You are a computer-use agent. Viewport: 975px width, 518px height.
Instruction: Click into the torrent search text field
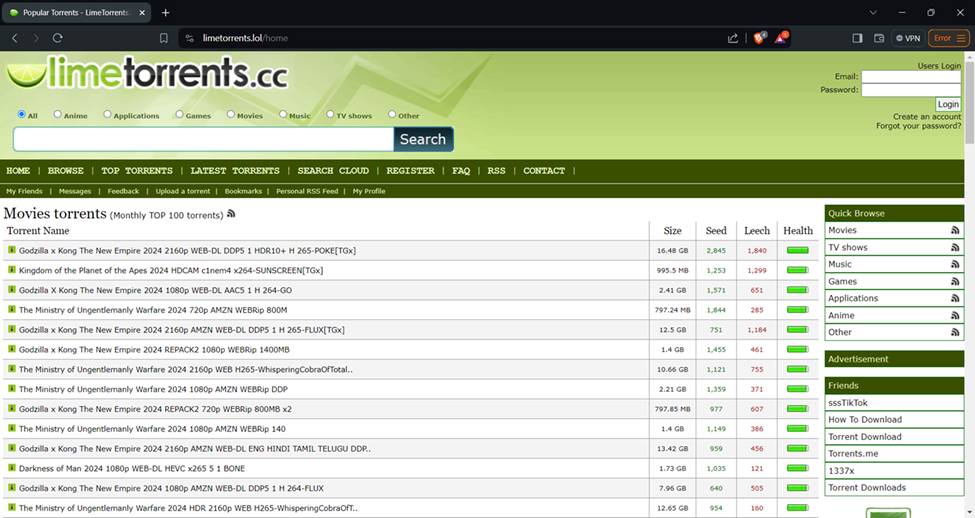[x=203, y=139]
